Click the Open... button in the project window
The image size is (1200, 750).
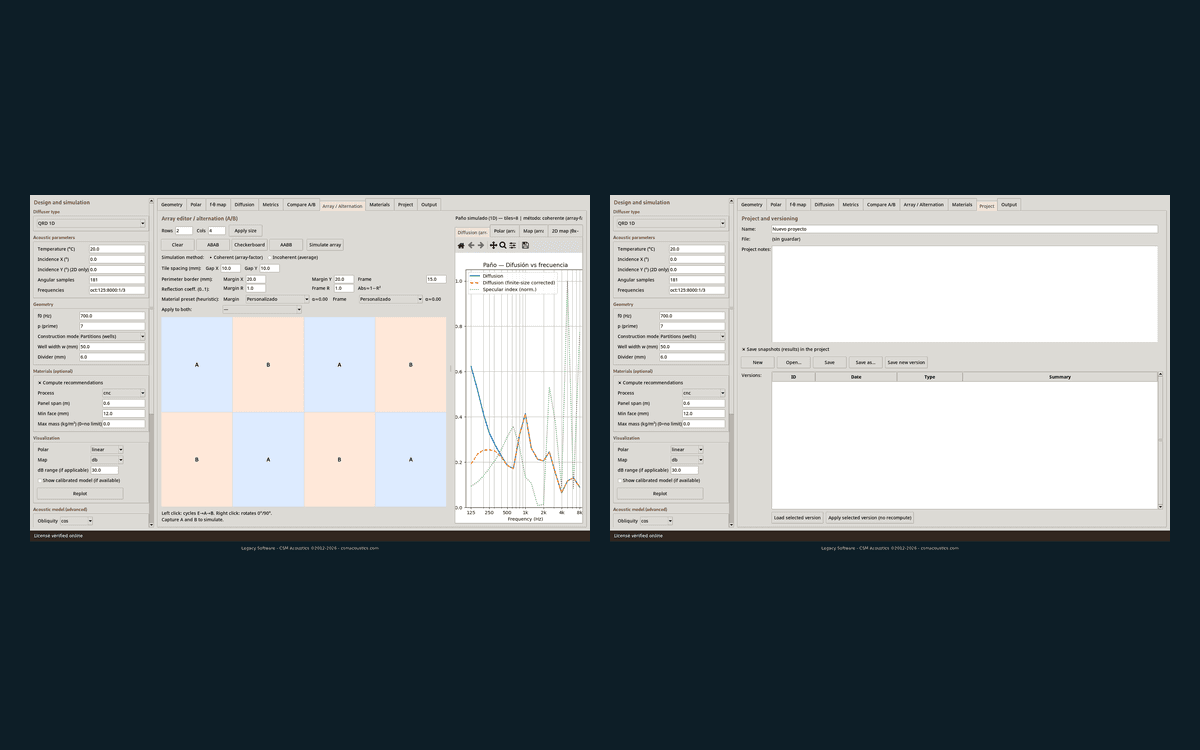point(793,362)
